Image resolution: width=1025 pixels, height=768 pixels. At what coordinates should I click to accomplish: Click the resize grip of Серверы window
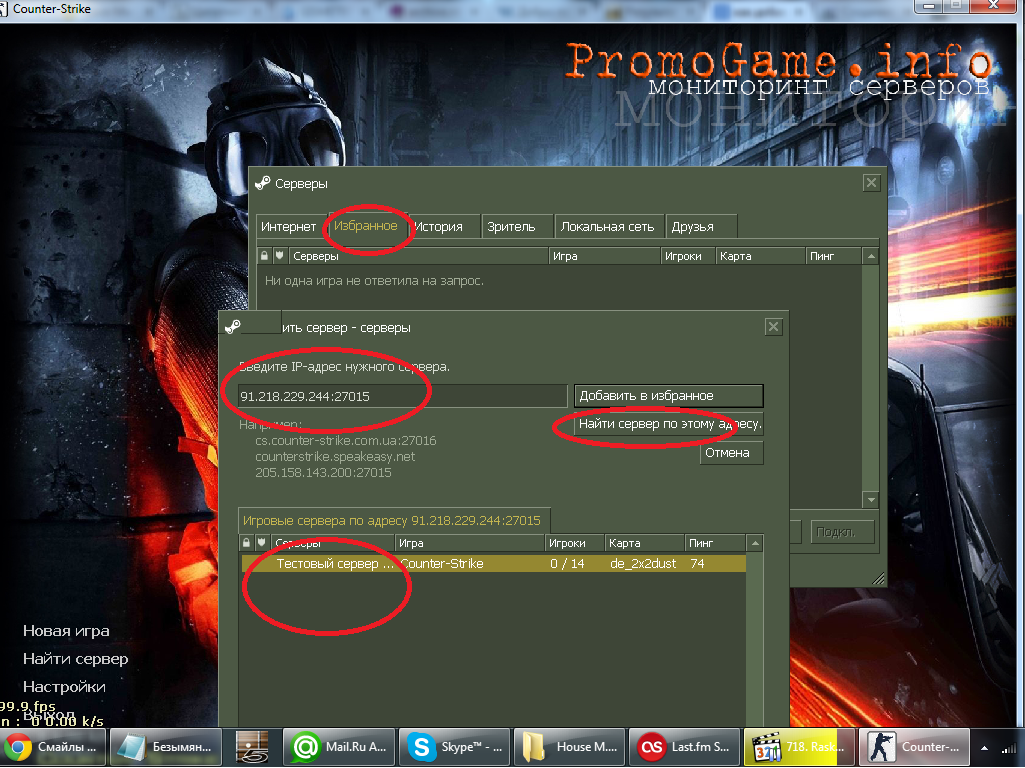point(879,578)
